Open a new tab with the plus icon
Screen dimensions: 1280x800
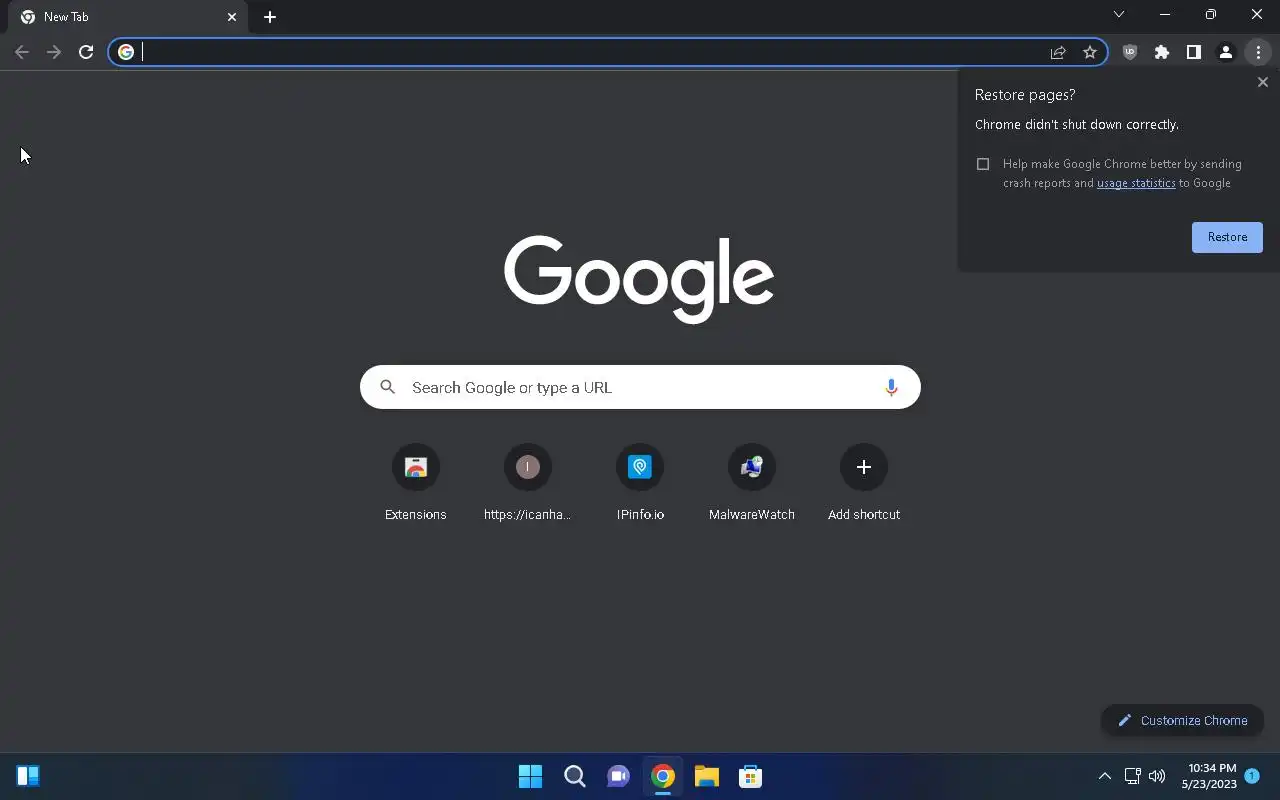[x=270, y=17]
